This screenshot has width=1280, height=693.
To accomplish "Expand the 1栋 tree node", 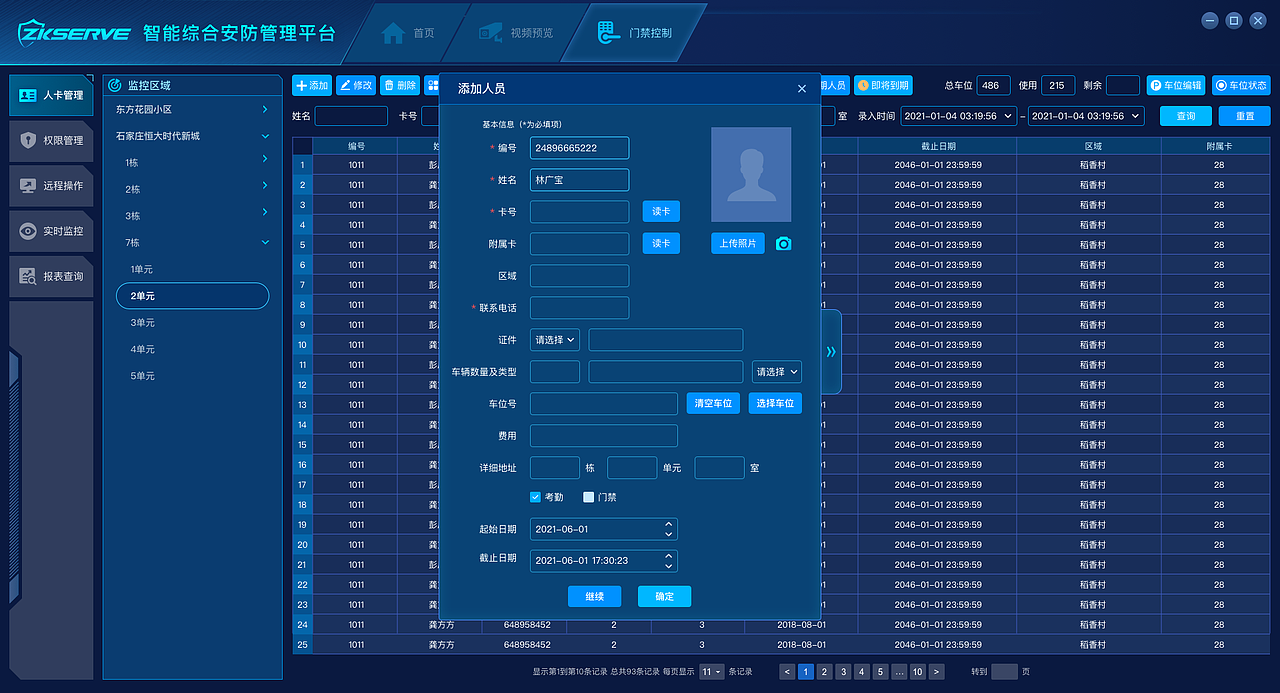I will (265, 159).
